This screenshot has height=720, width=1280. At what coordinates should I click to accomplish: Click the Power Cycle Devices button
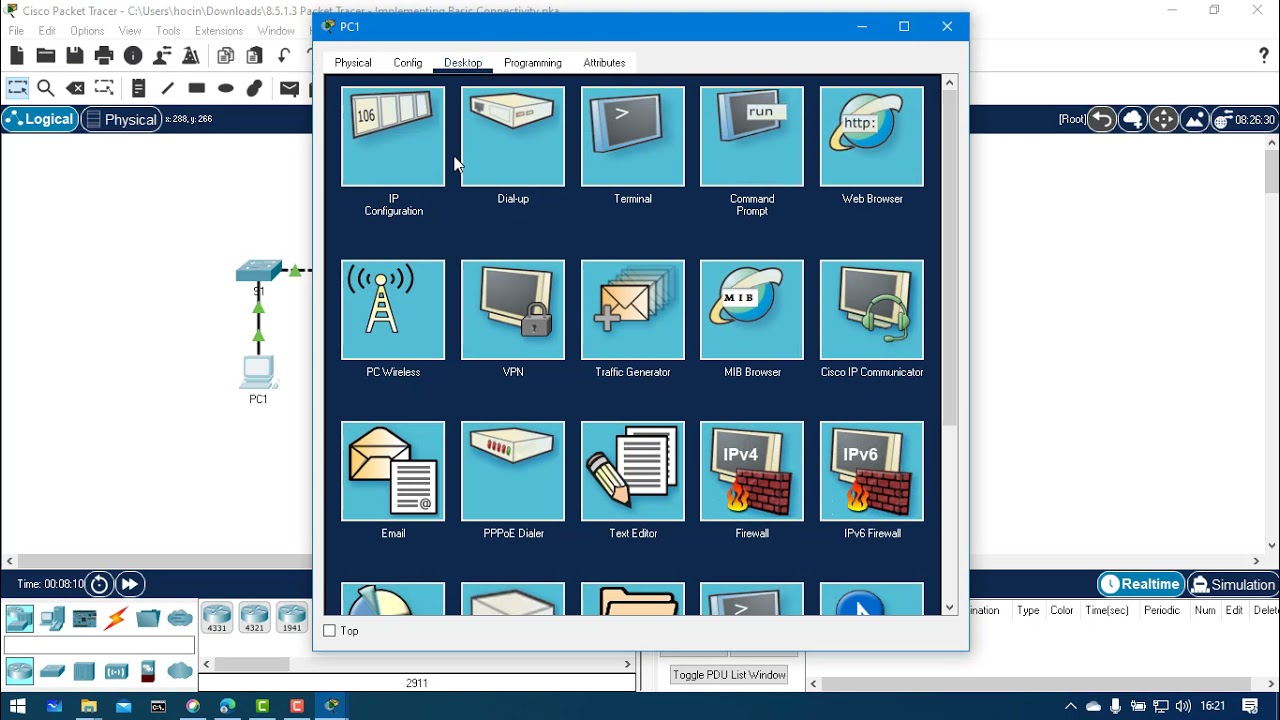pyautogui.click(x=99, y=584)
